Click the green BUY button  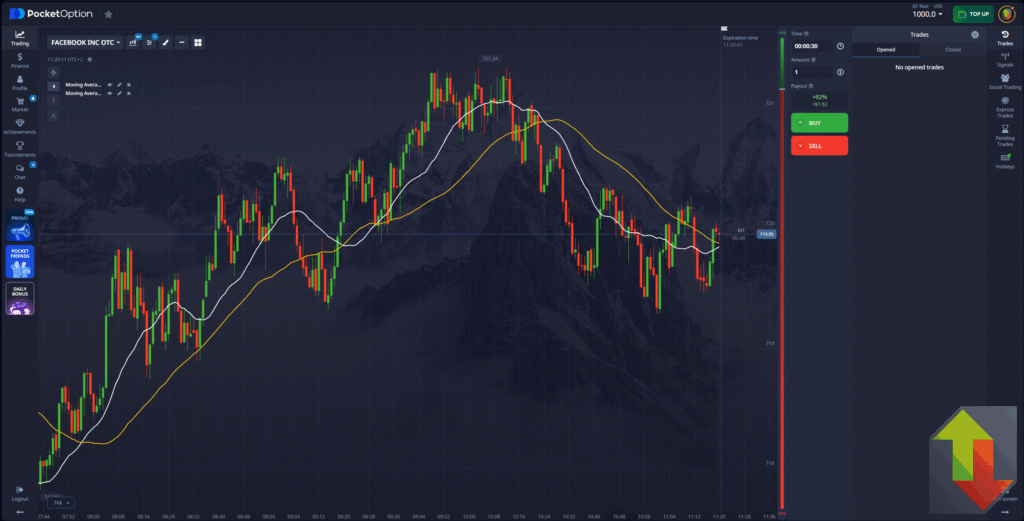(820, 123)
